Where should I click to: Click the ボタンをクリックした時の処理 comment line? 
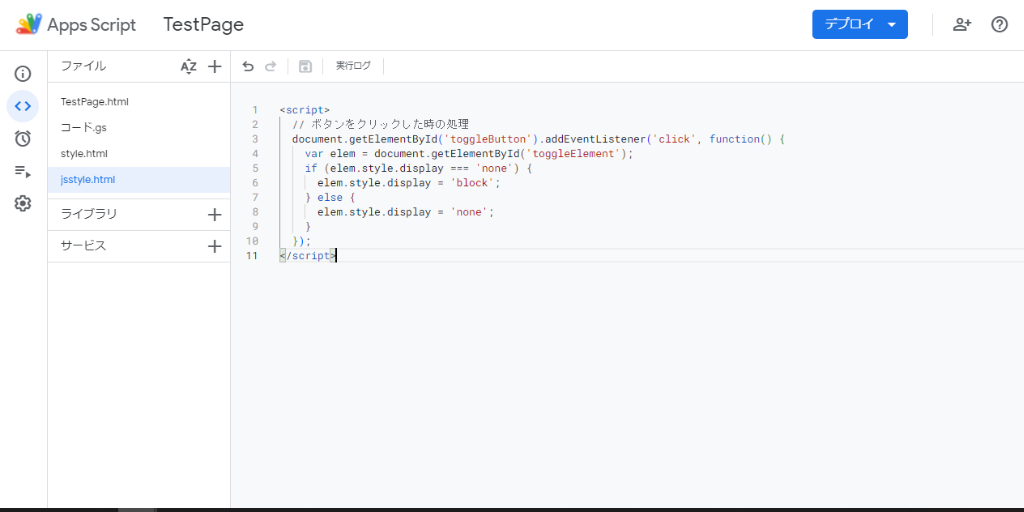tap(381, 124)
